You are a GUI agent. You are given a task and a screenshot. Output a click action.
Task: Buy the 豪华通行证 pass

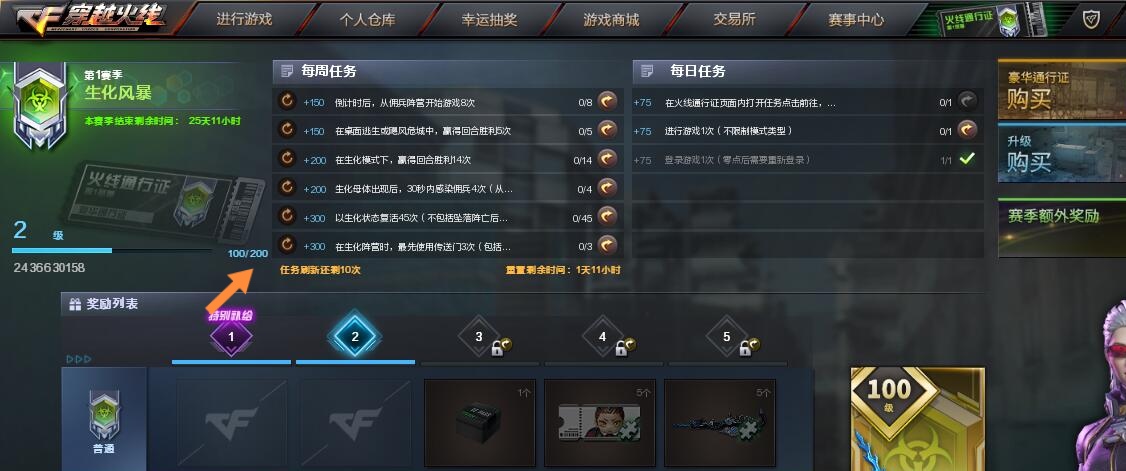pos(1061,90)
